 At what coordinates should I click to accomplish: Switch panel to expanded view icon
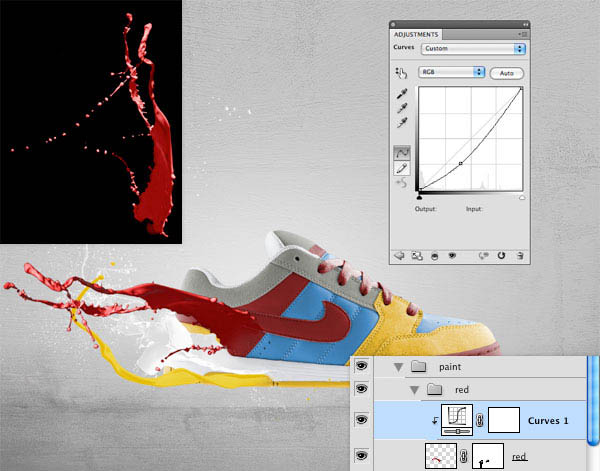tap(417, 256)
